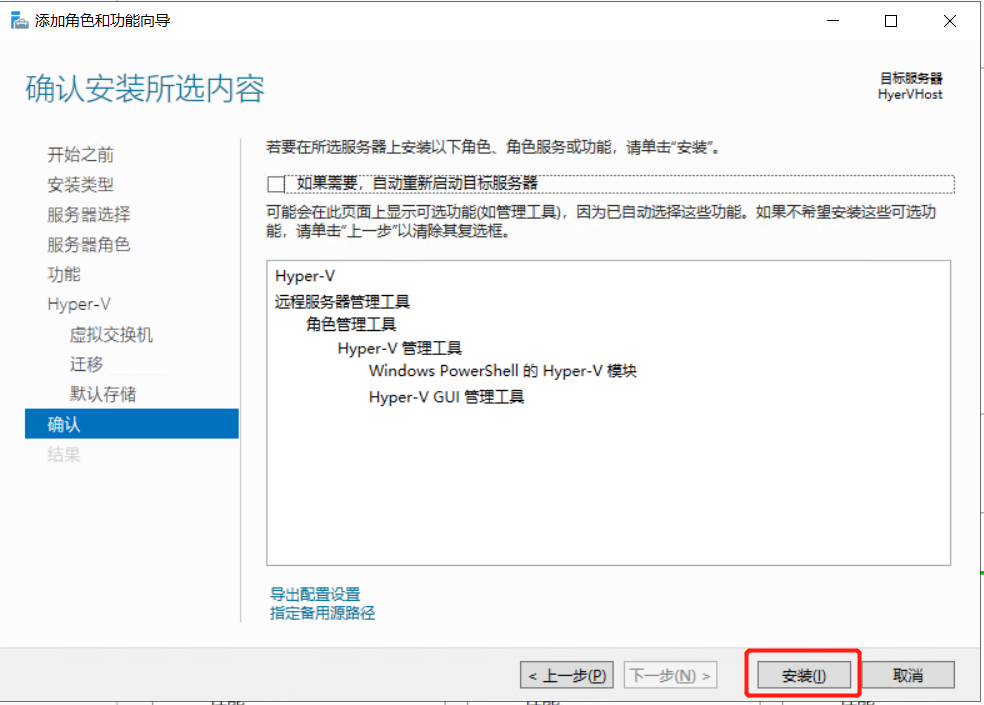Screen dimensions: 984x705
Task: Go back with the 上一步 button
Action: coord(566,674)
